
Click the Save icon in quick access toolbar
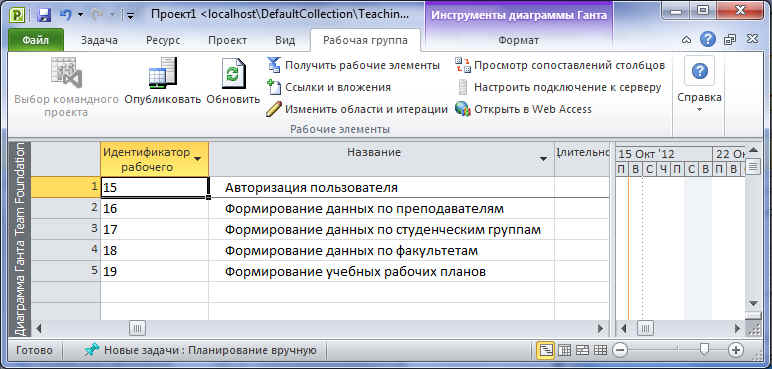(45, 15)
